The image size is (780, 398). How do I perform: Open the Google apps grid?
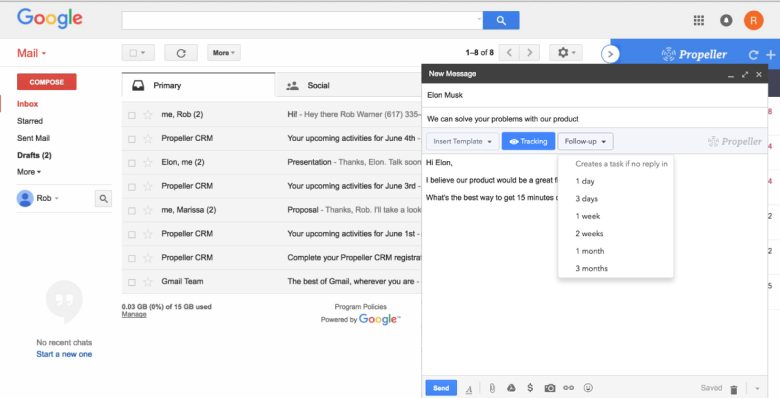click(698, 20)
